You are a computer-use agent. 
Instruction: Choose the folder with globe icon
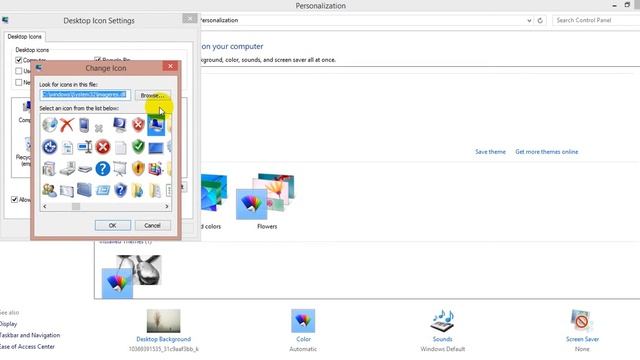138,190
